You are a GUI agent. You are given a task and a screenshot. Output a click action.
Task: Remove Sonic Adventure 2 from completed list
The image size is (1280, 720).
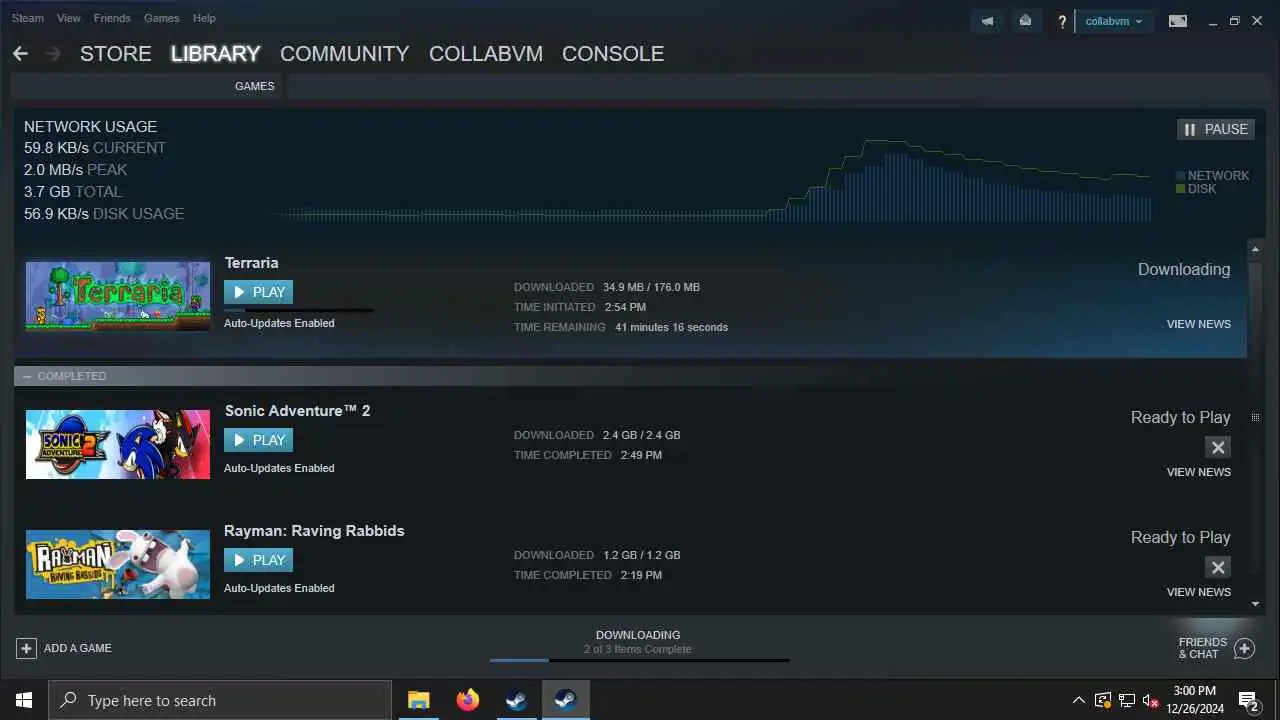click(x=1217, y=447)
